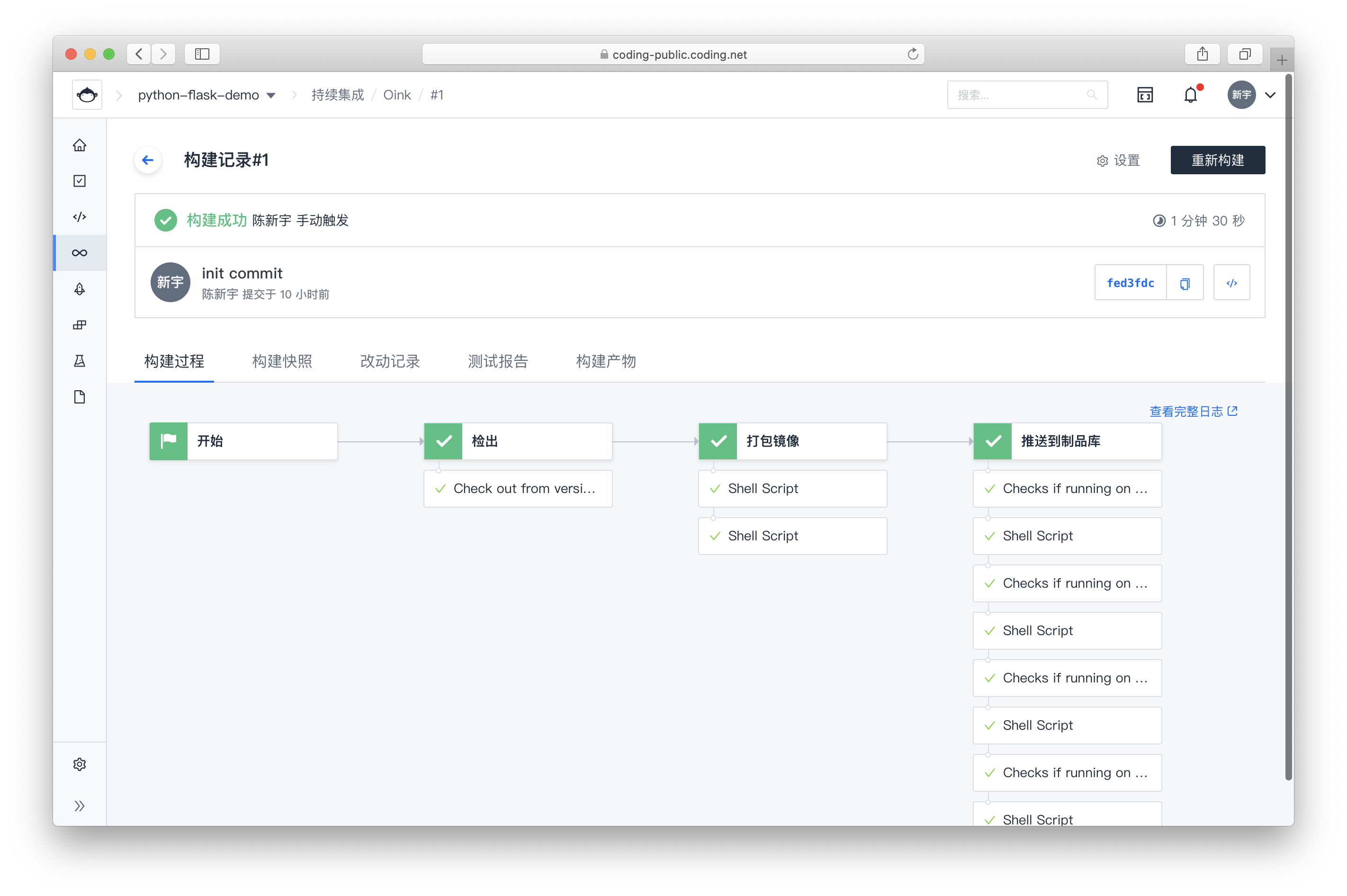Toggle the 设置 settings option
The height and width of the screenshot is (896, 1347).
pyautogui.click(x=1121, y=159)
